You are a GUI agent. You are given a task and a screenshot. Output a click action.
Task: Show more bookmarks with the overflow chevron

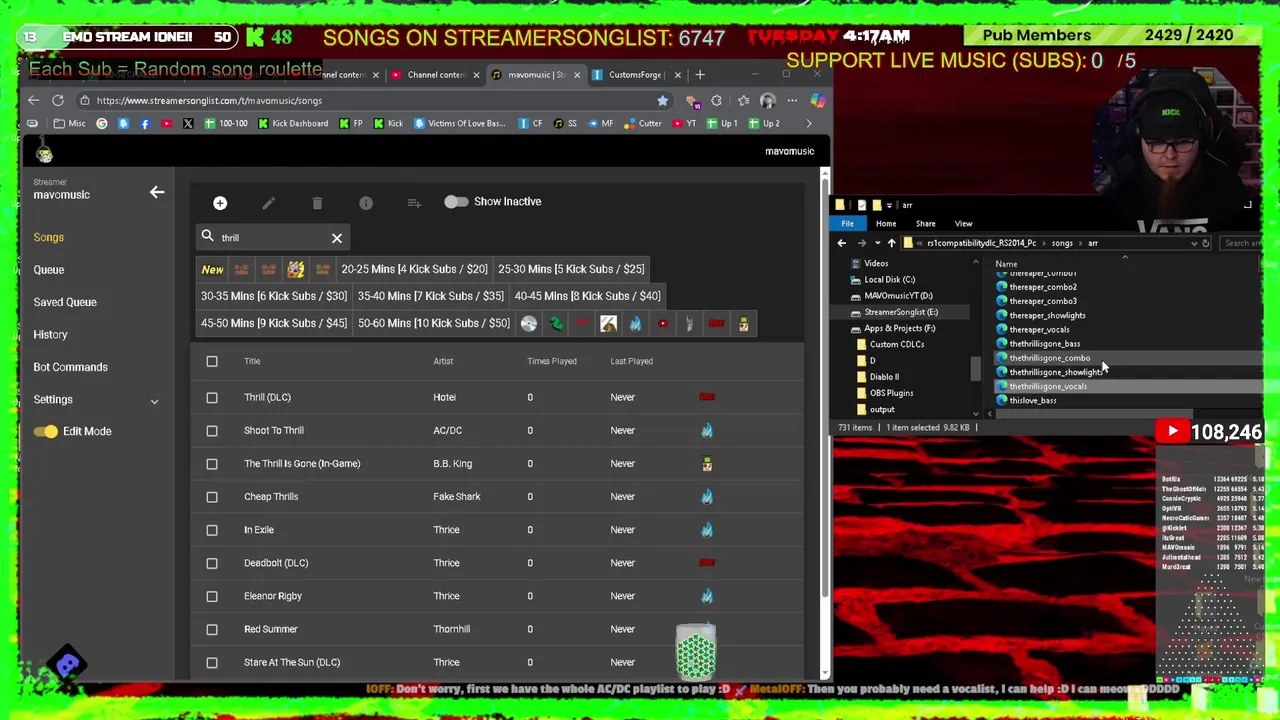tap(809, 123)
